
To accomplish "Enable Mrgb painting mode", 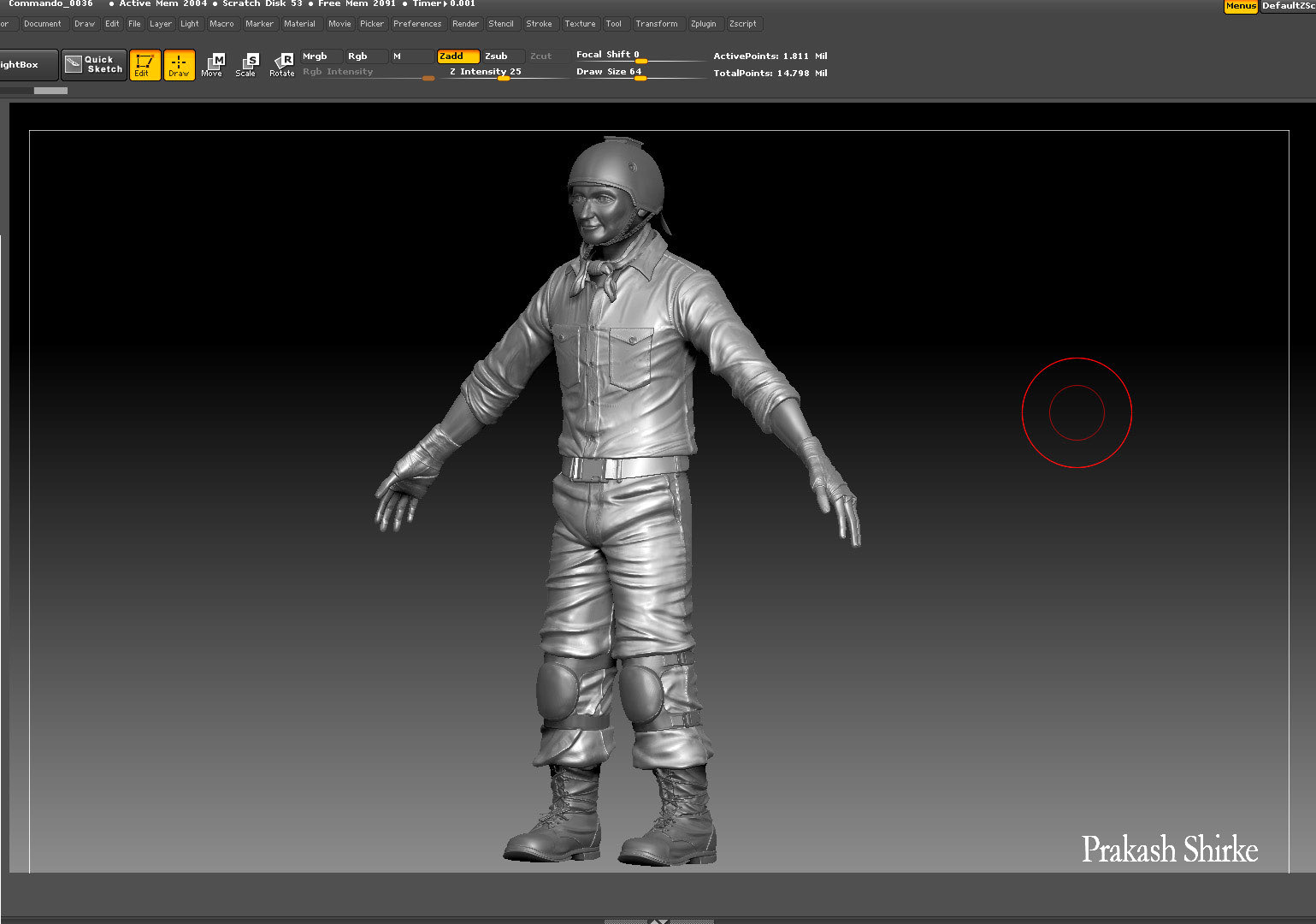I will (x=321, y=56).
